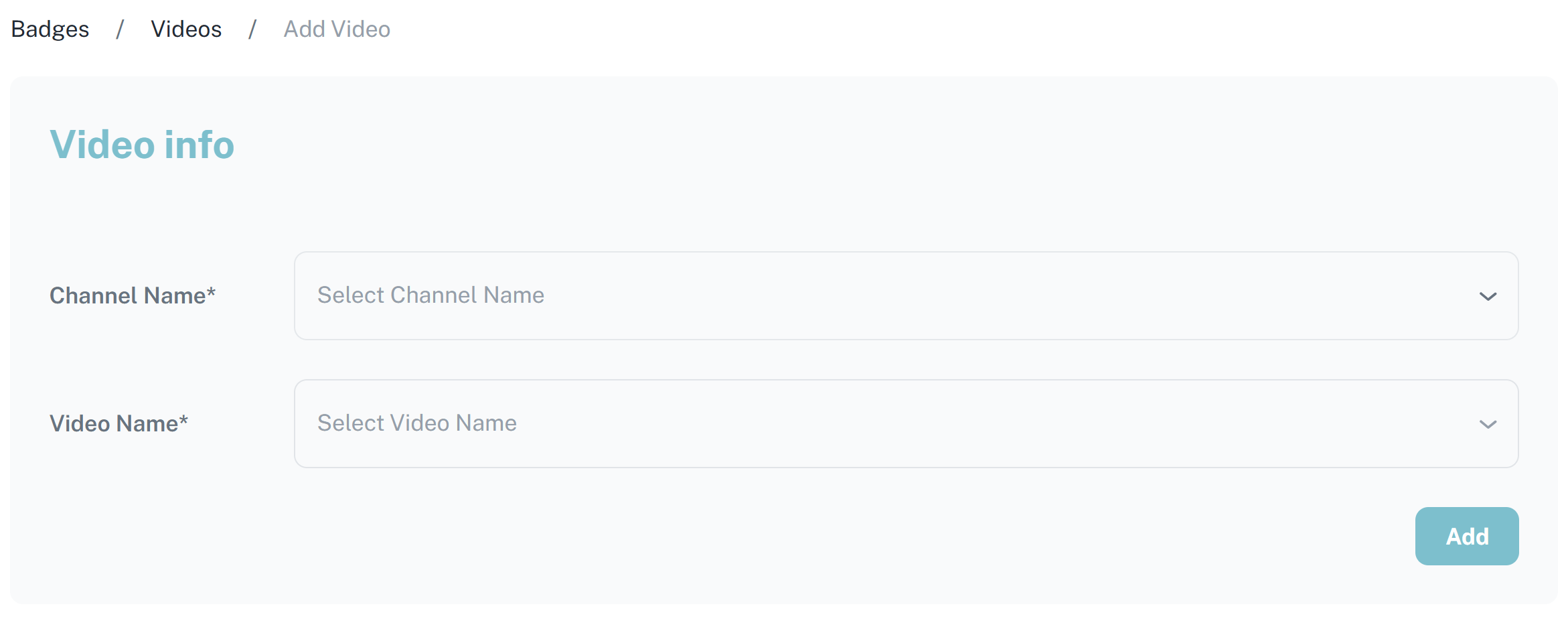Click the asterisk on Video Name label
The width and height of the screenshot is (1568, 635).
(183, 420)
